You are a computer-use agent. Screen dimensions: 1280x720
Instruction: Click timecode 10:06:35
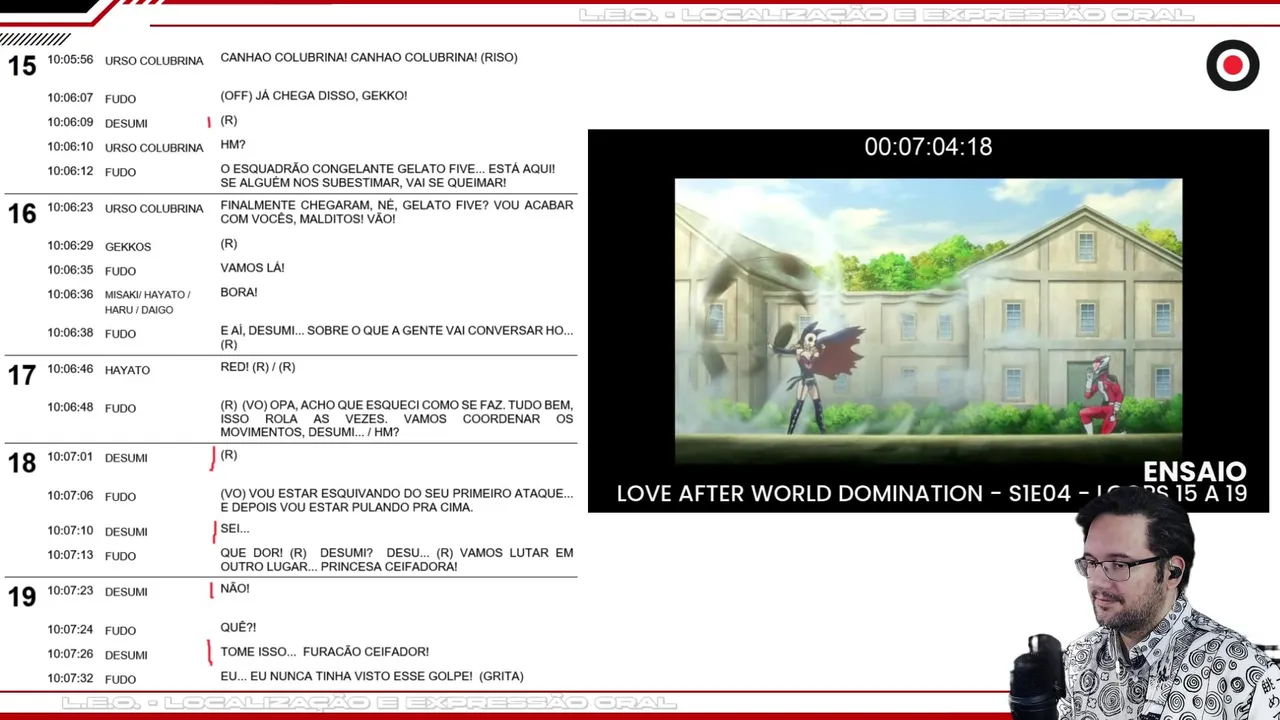point(70,270)
